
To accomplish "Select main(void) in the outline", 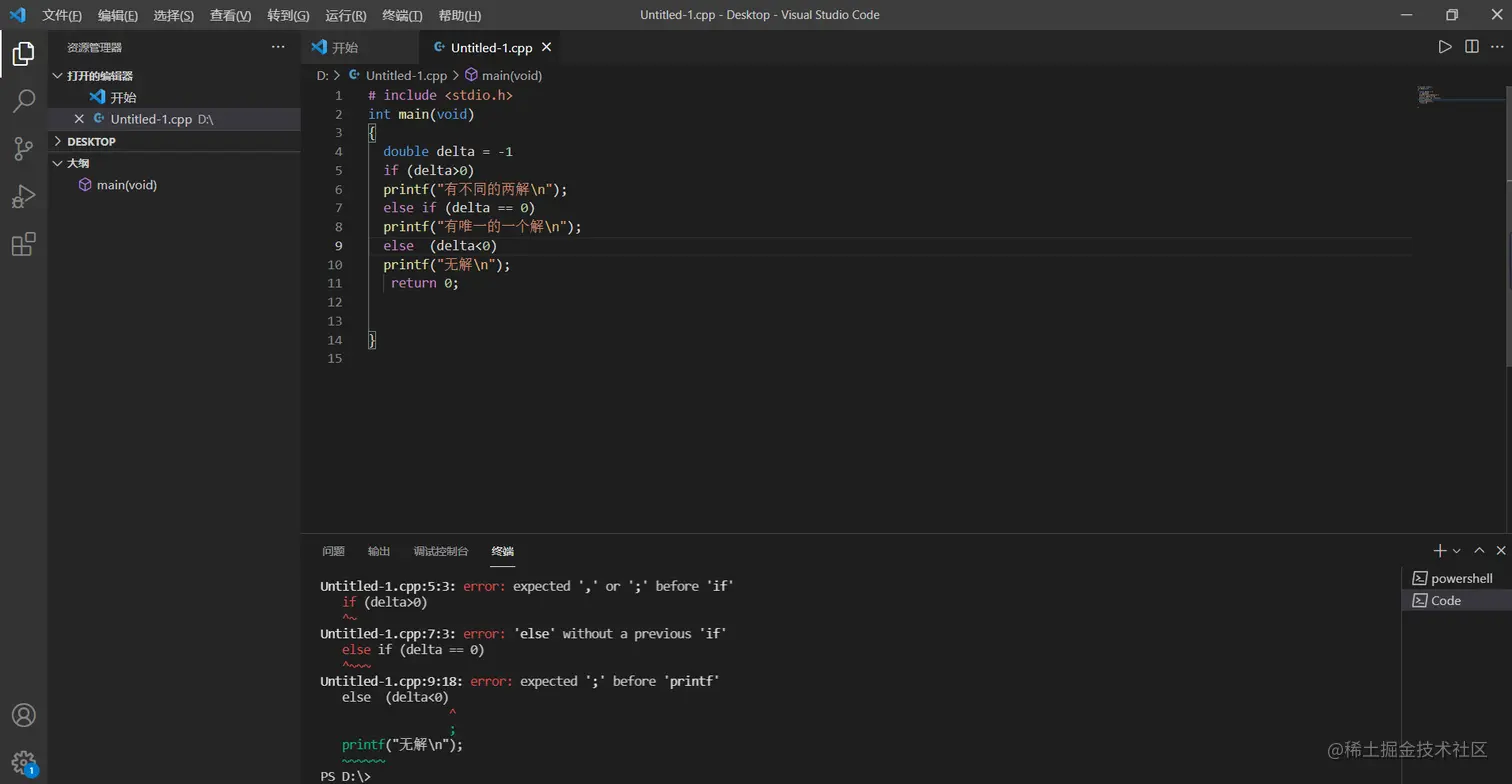I will 174,185.
